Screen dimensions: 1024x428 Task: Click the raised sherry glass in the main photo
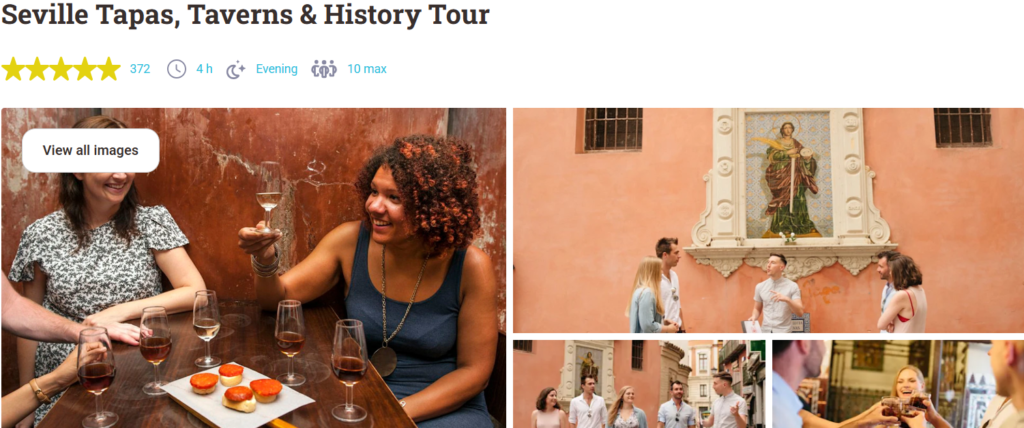[x=269, y=197]
